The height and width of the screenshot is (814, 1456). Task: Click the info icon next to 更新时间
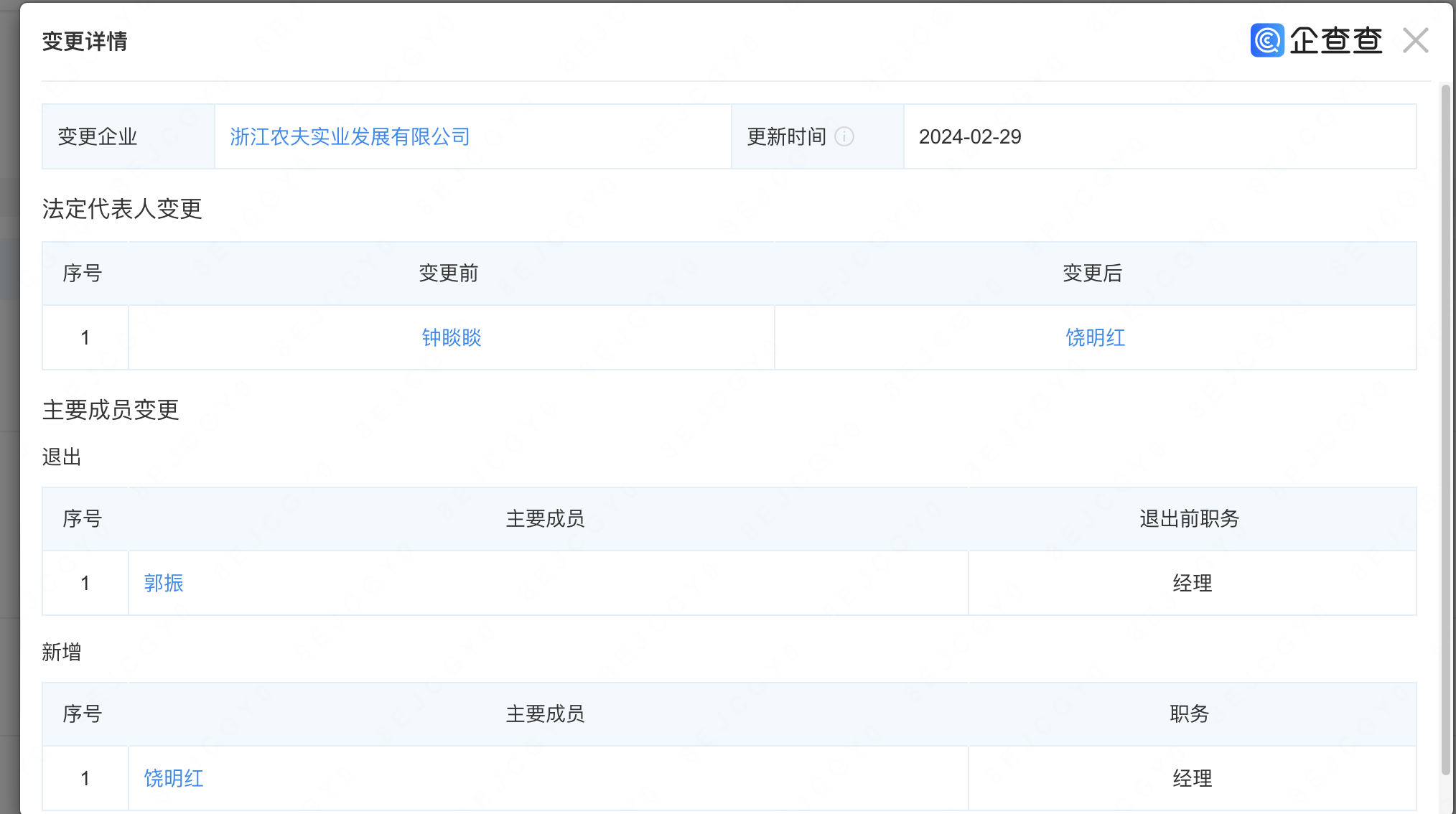pyautogui.click(x=844, y=136)
